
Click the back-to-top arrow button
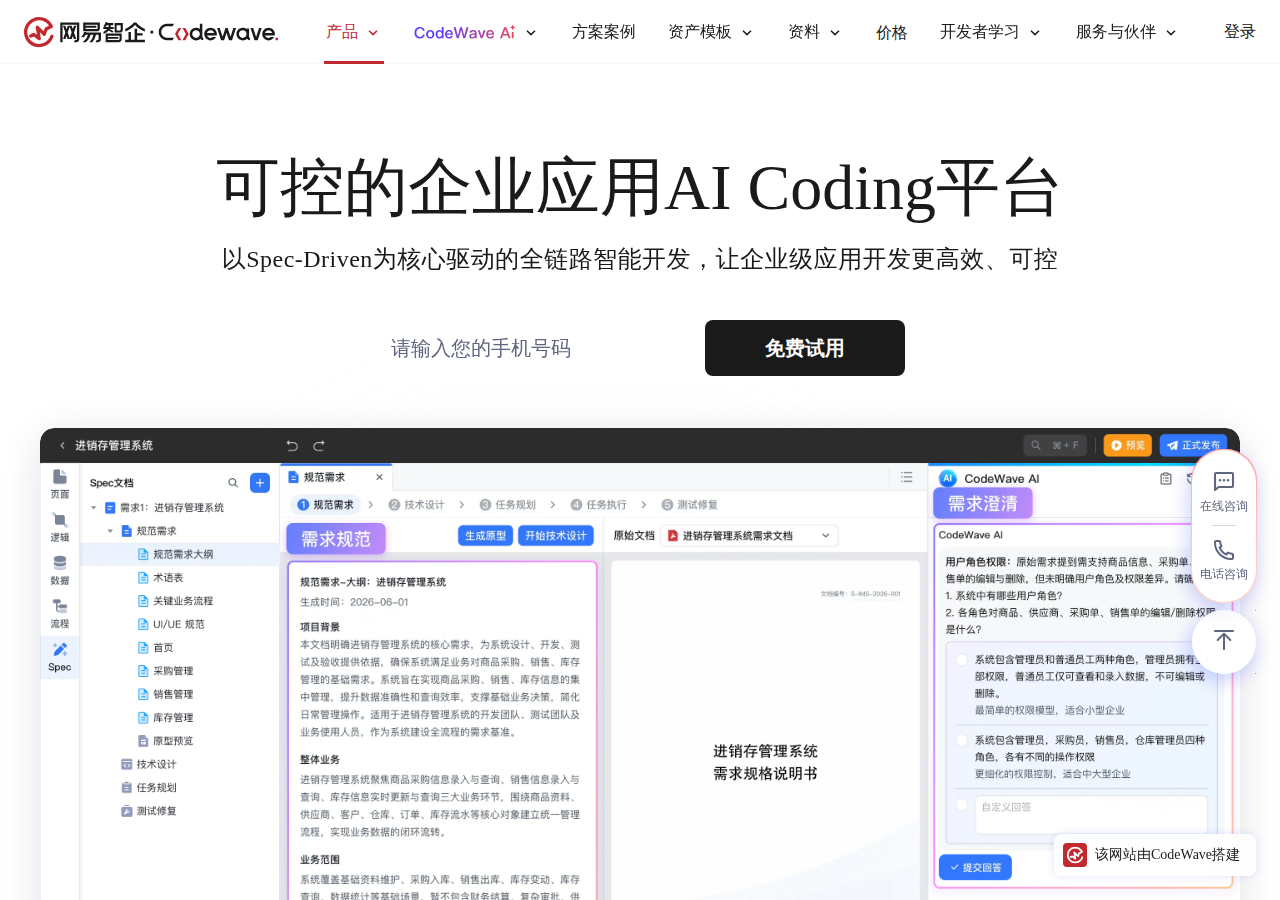click(1224, 641)
